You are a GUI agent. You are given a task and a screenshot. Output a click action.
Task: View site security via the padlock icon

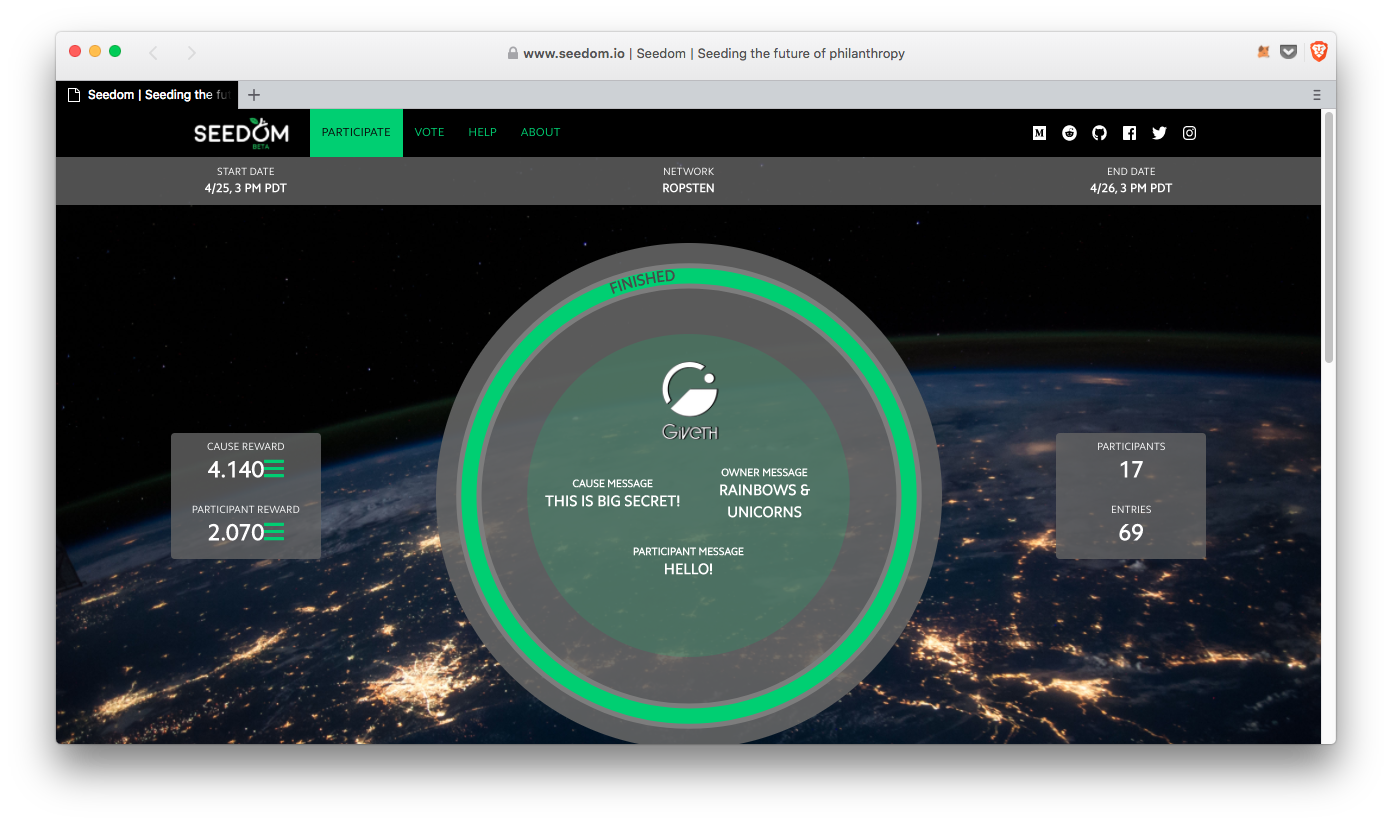coord(511,53)
